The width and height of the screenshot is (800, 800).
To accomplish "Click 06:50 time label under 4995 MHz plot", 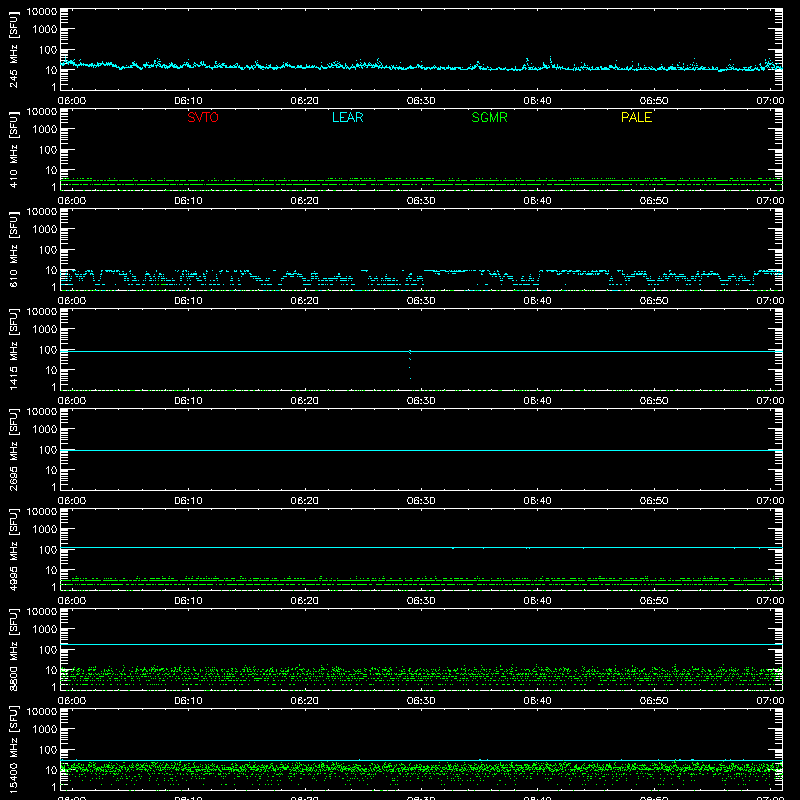I will 654,601.
